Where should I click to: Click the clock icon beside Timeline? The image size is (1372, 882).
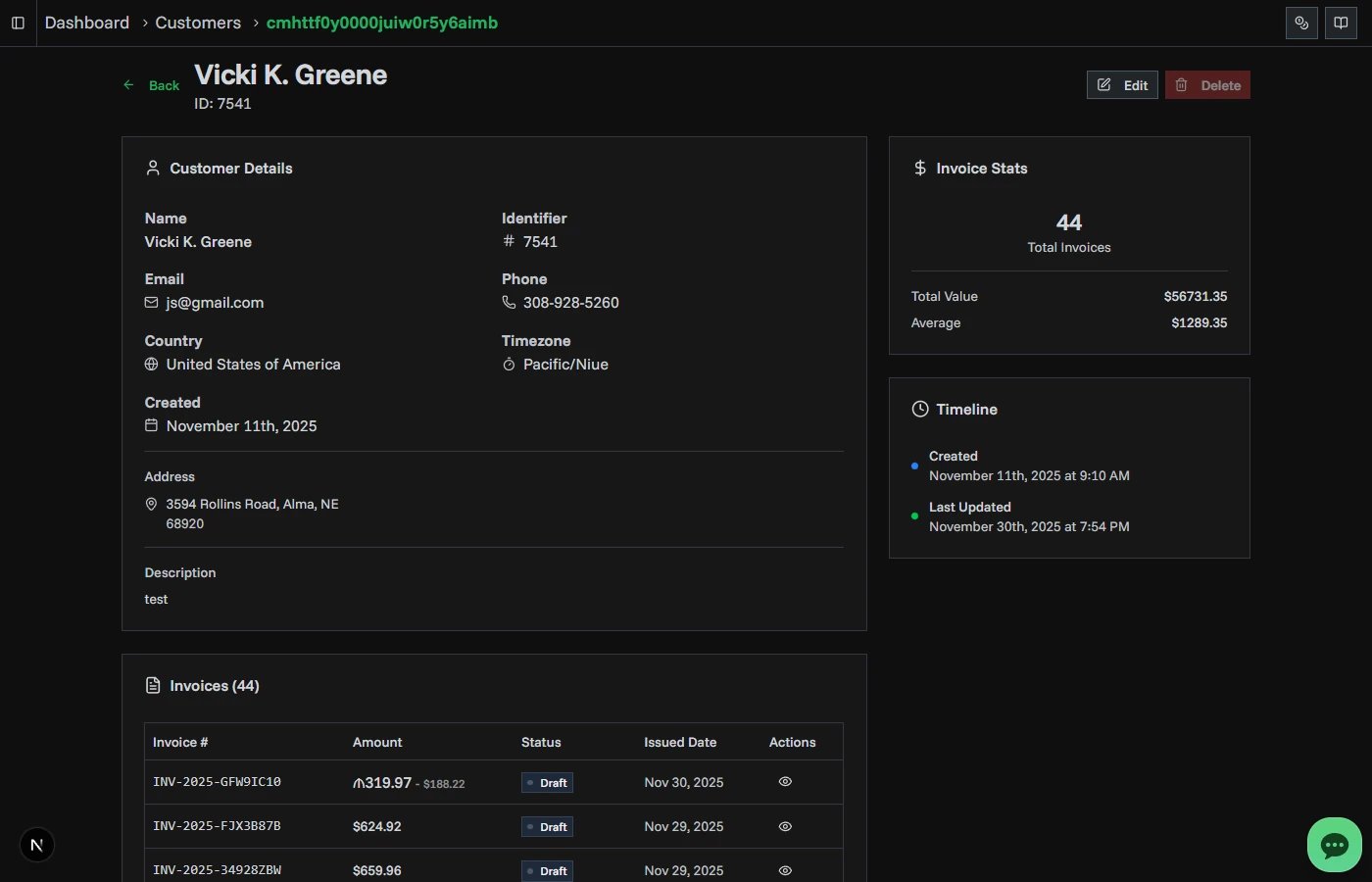[x=919, y=409]
